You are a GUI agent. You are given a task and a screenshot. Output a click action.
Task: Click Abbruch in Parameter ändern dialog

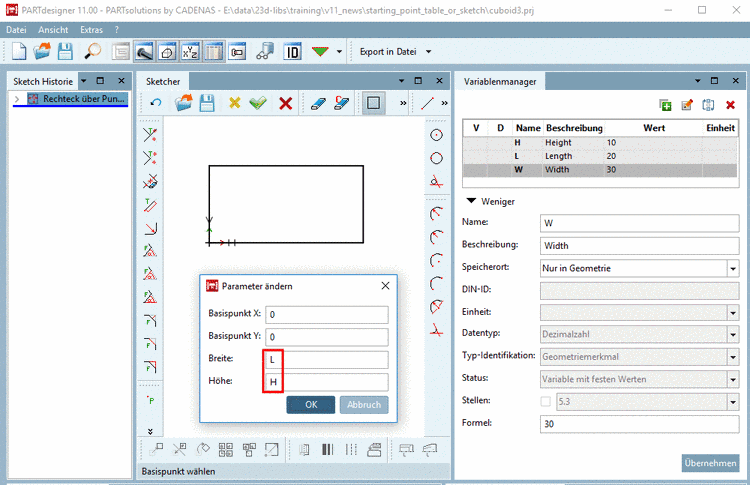coord(364,405)
